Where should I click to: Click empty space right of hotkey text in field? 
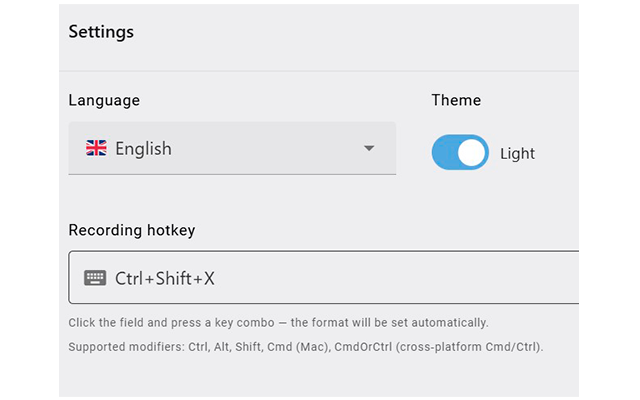(x=400, y=278)
